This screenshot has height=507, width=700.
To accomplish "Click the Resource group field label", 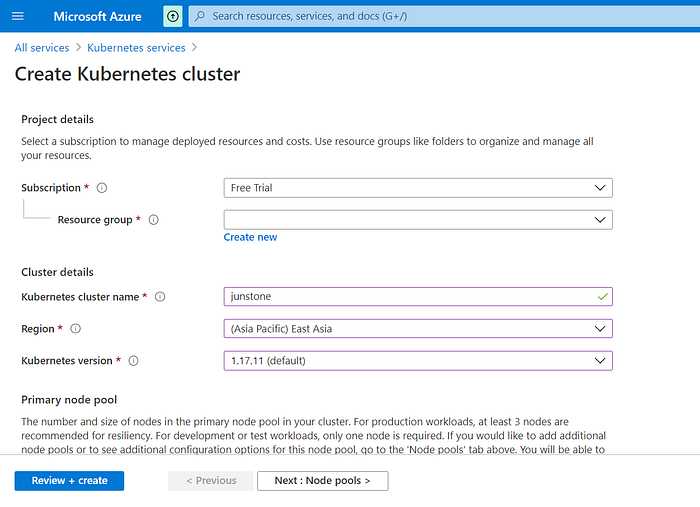I will tap(95, 220).
